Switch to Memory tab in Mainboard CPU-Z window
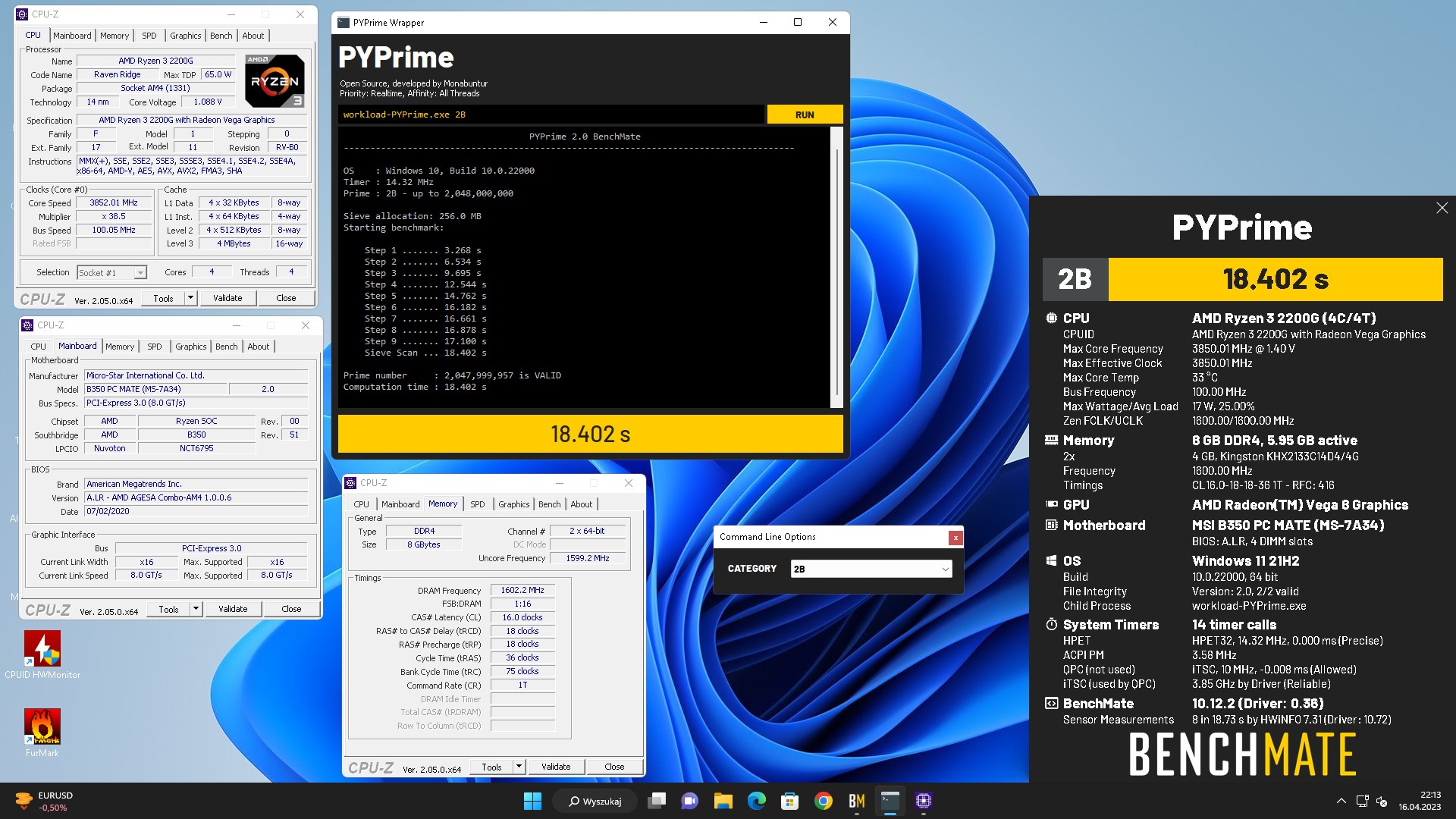 120,347
